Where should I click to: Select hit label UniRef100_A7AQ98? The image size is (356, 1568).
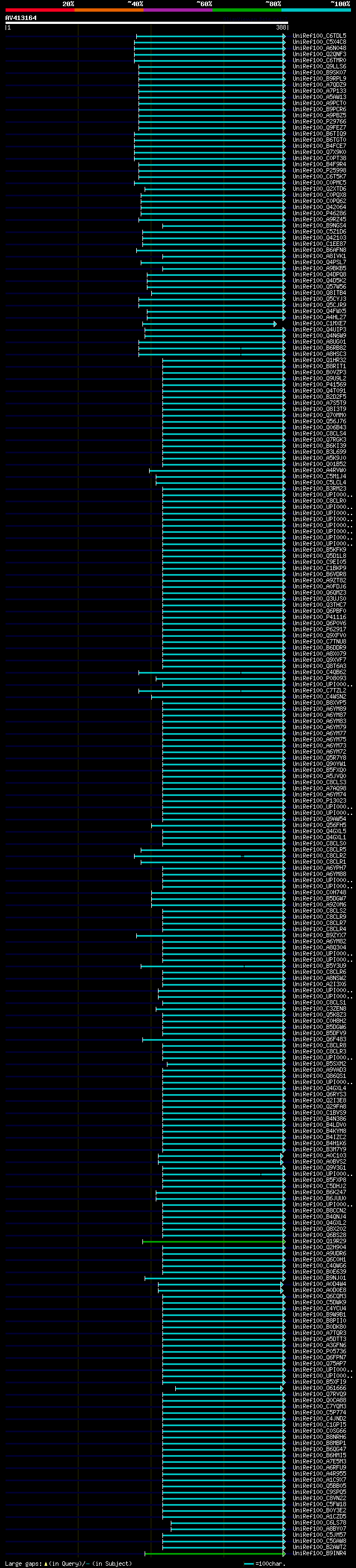pos(319,788)
